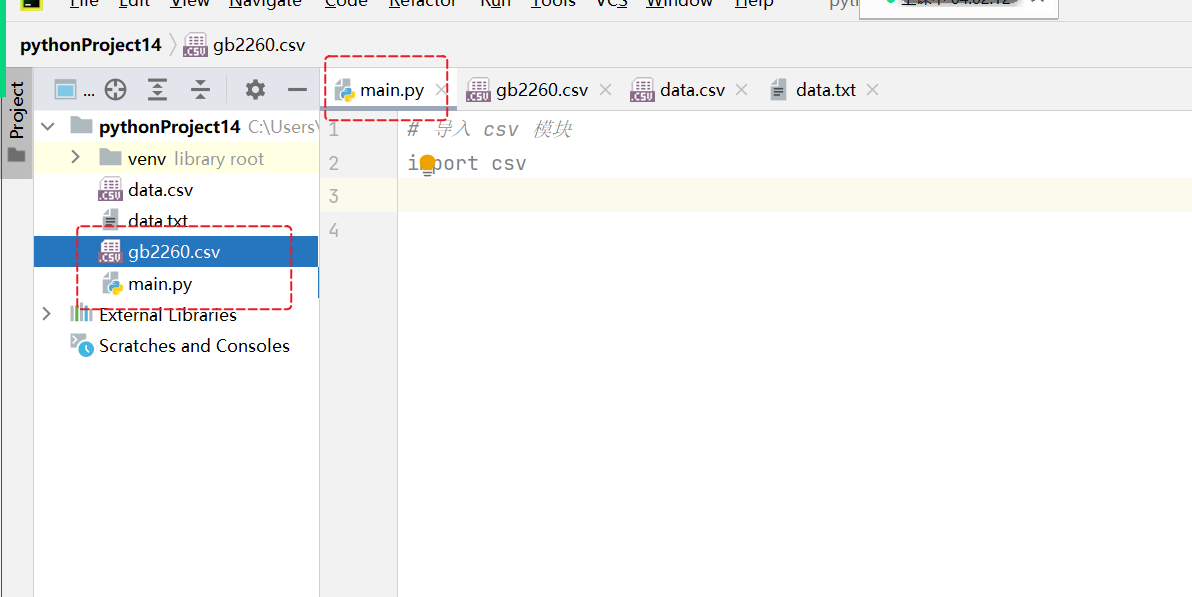Open the VCS menu
This screenshot has height=597, width=1192.
click(x=611, y=3)
